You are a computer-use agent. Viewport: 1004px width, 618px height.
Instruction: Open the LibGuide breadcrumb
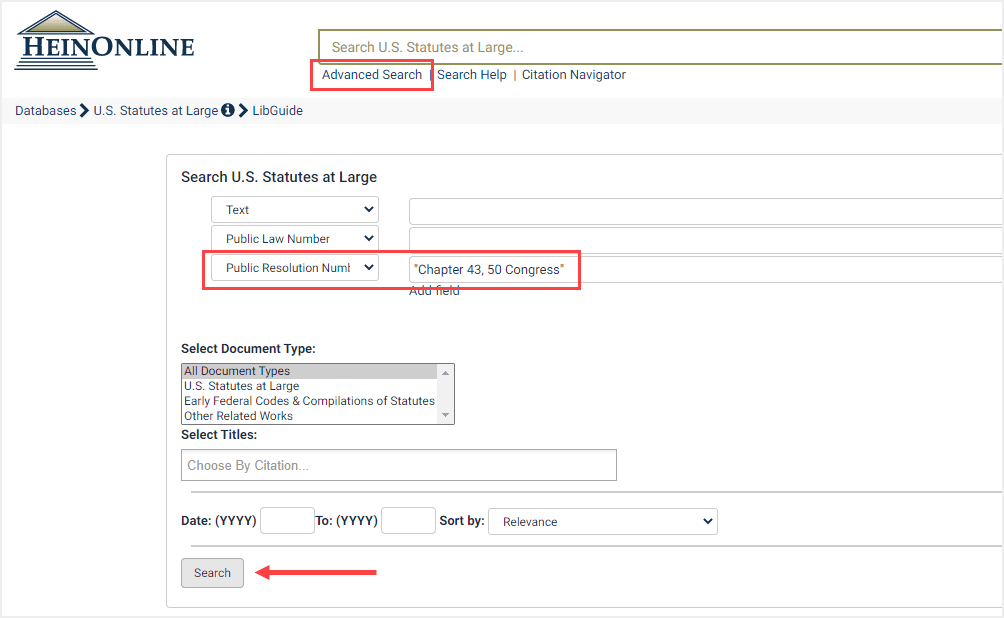pyautogui.click(x=277, y=110)
